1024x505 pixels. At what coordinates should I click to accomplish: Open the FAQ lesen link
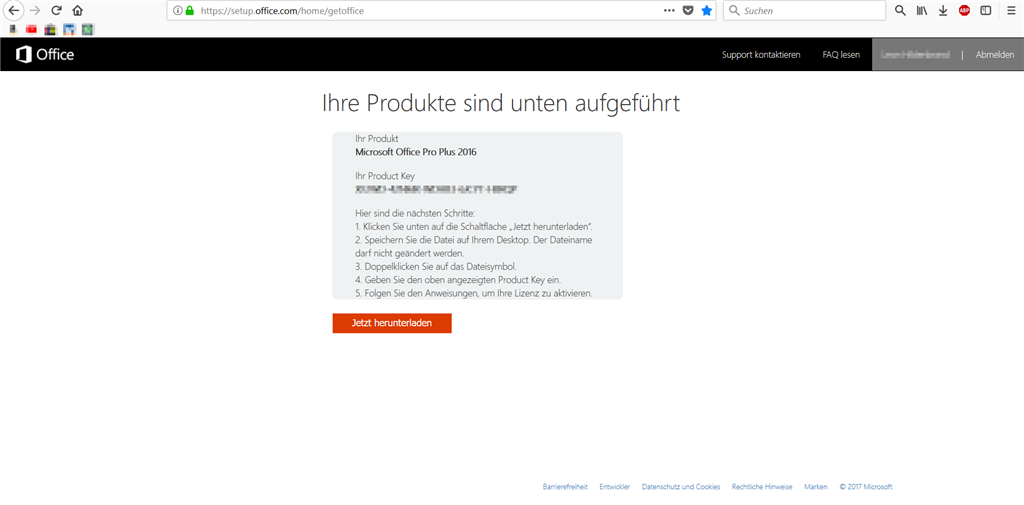click(841, 55)
